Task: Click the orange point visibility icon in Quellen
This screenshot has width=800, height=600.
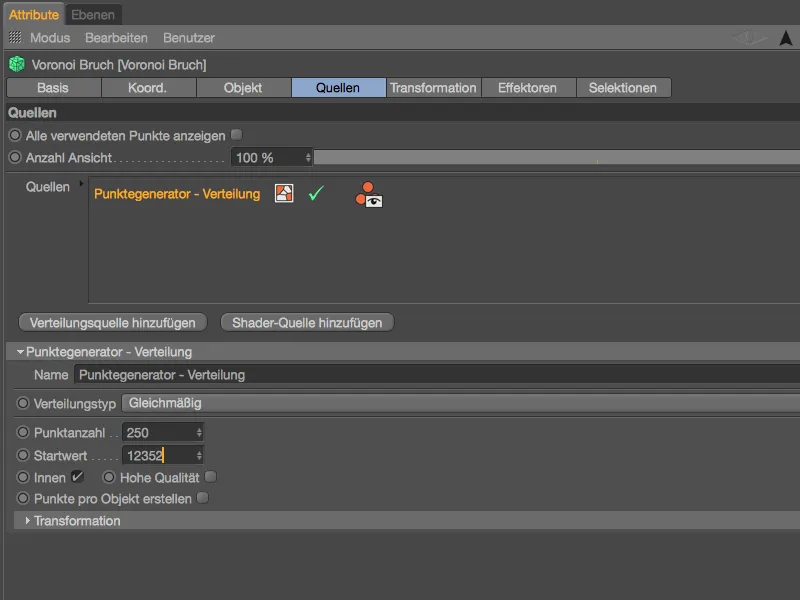Action: pos(368,195)
